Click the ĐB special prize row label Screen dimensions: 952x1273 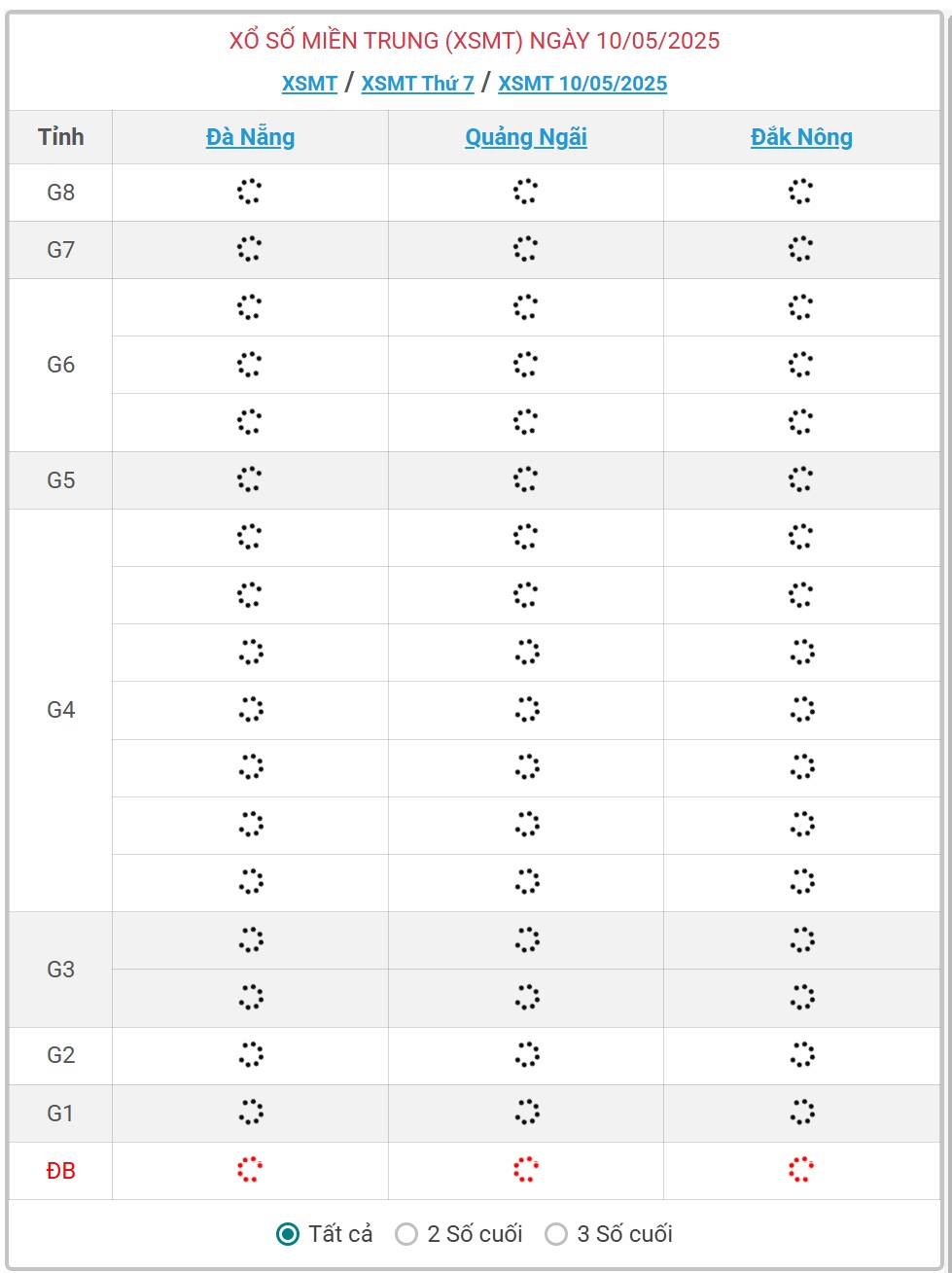click(x=60, y=1171)
